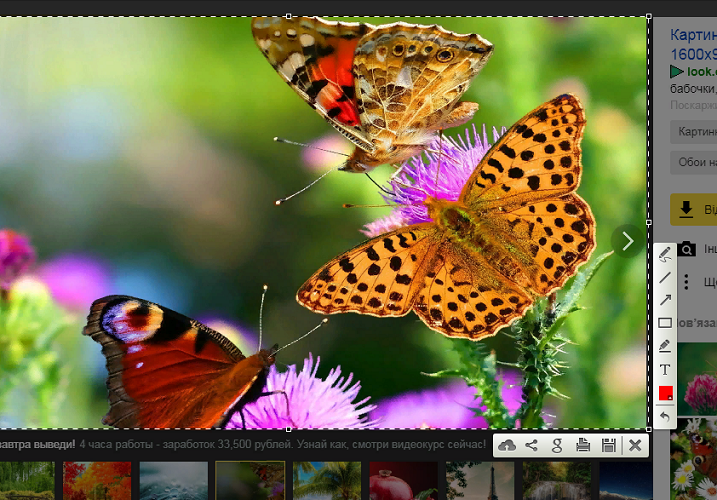
Task: Save screenshot with floppy disk icon
Action: [608, 445]
